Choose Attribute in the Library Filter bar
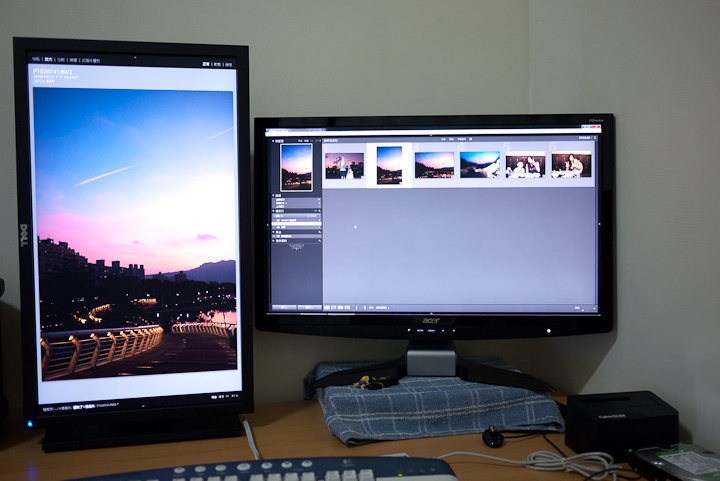Viewport: 720px width, 481px height. coord(451,139)
